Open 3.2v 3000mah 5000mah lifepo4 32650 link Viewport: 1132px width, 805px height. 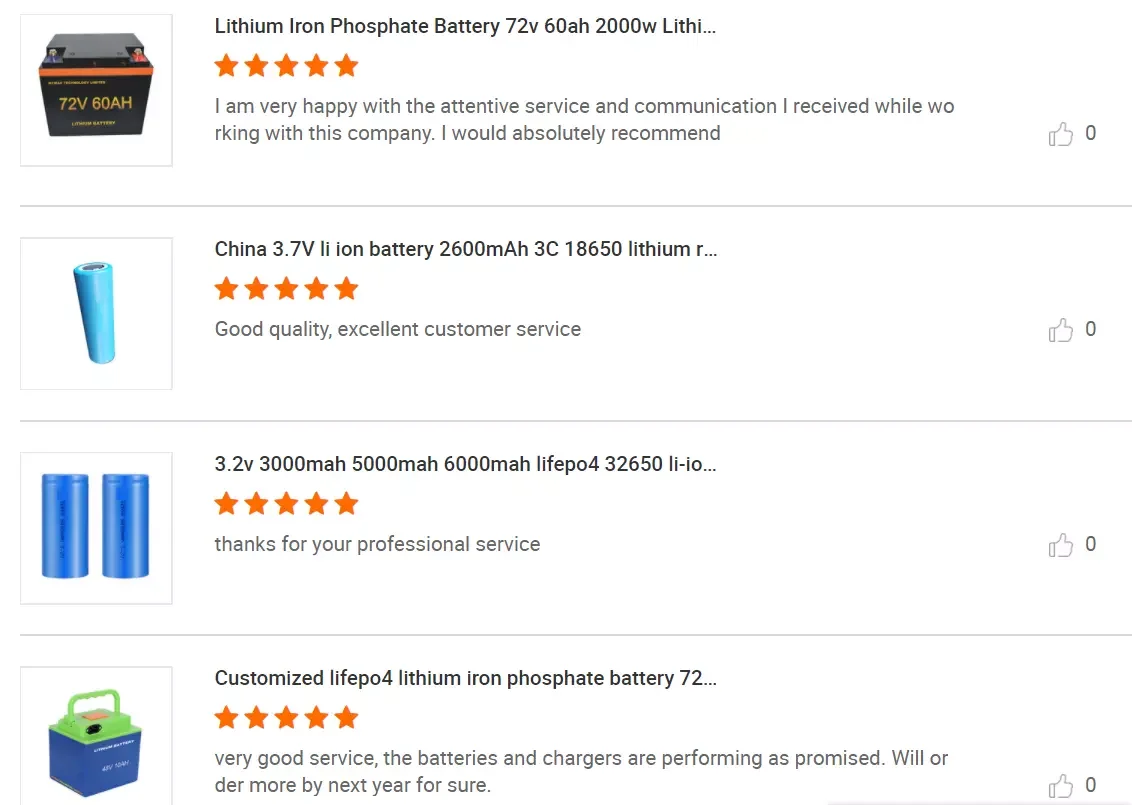pos(465,464)
